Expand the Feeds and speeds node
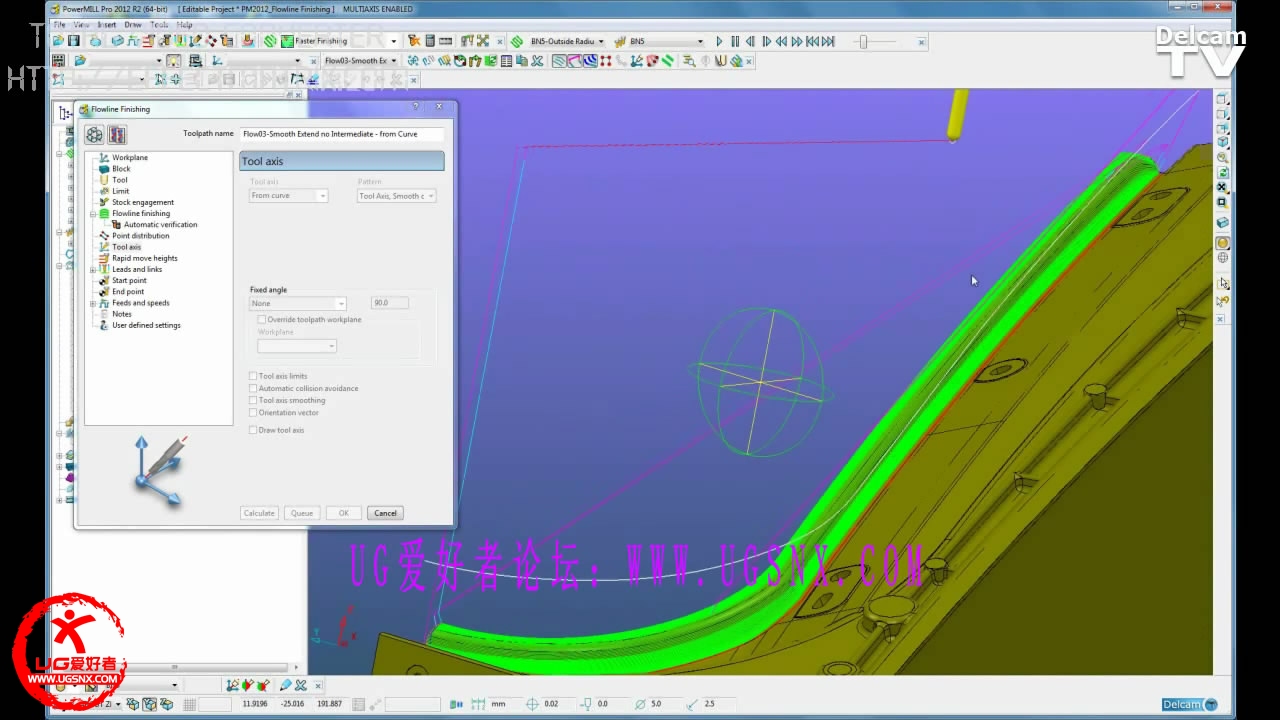1280x720 pixels. point(93,303)
